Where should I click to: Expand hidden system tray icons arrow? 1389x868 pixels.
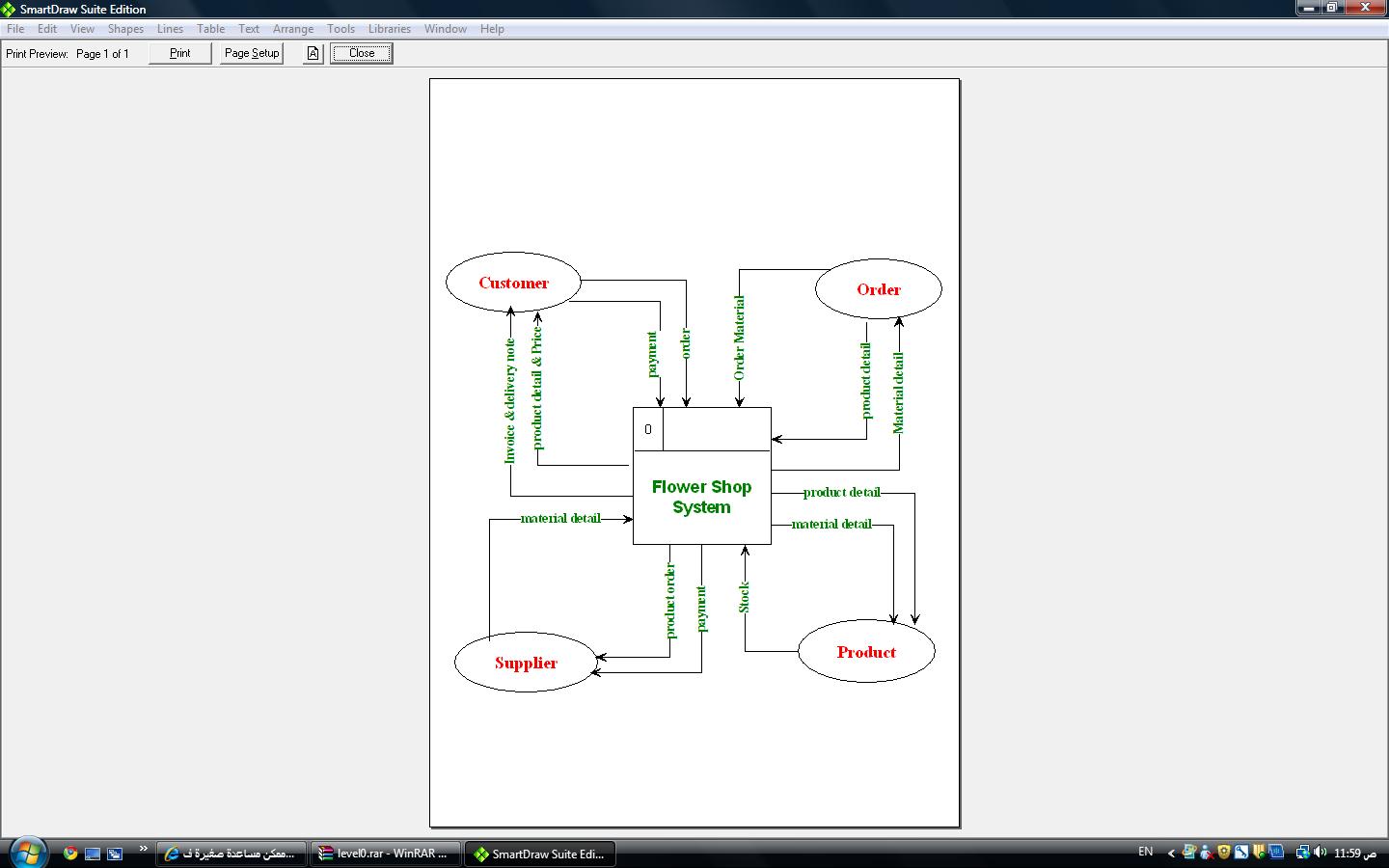pos(1171,853)
